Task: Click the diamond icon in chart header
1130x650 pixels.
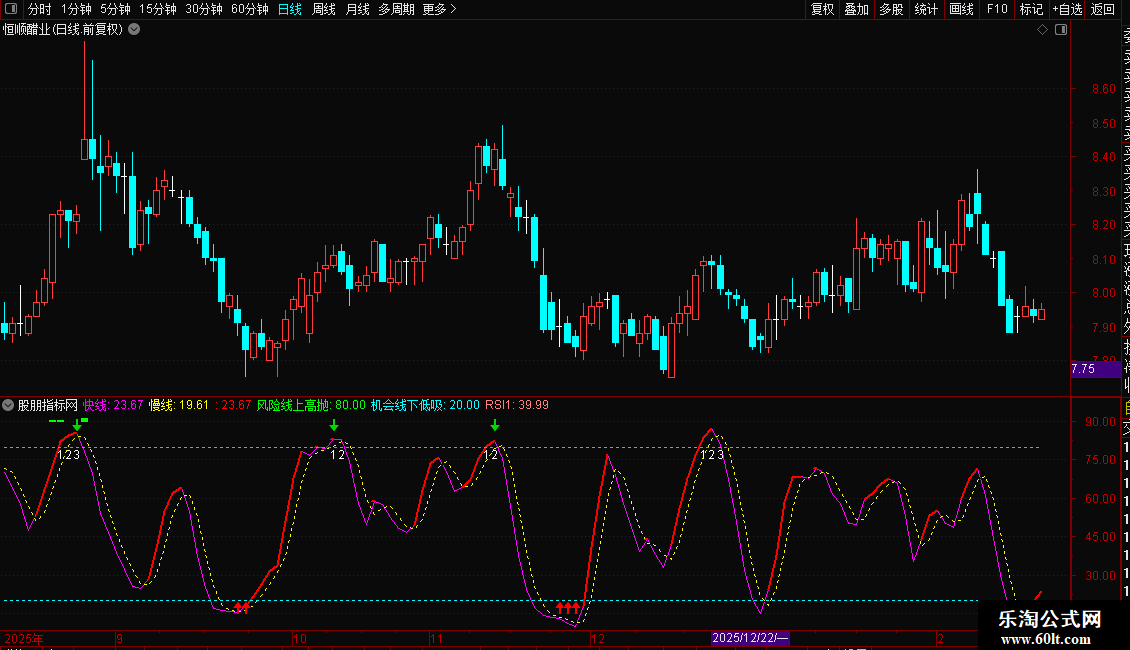Action: [1042, 30]
